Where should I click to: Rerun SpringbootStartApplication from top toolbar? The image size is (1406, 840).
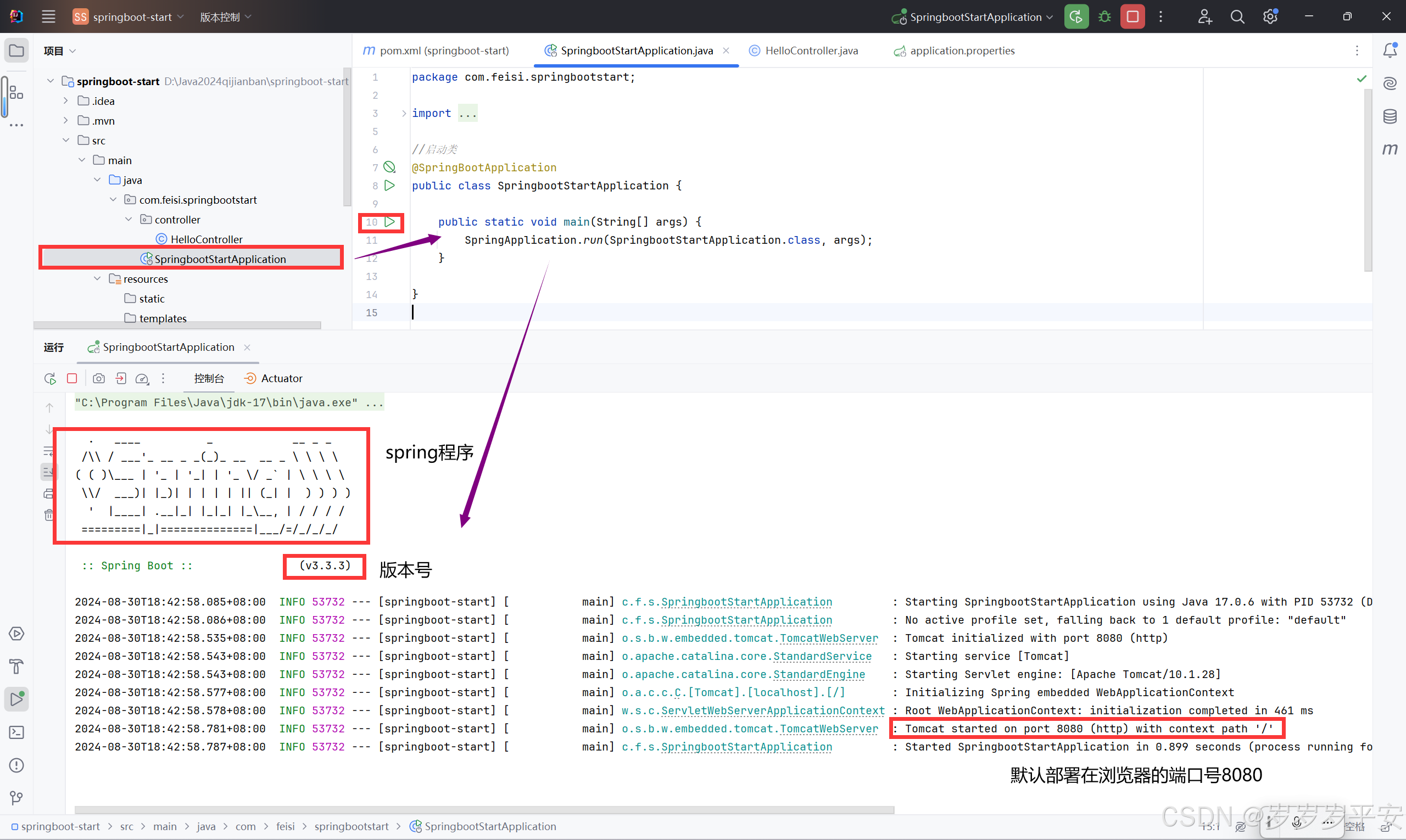pos(1075,16)
